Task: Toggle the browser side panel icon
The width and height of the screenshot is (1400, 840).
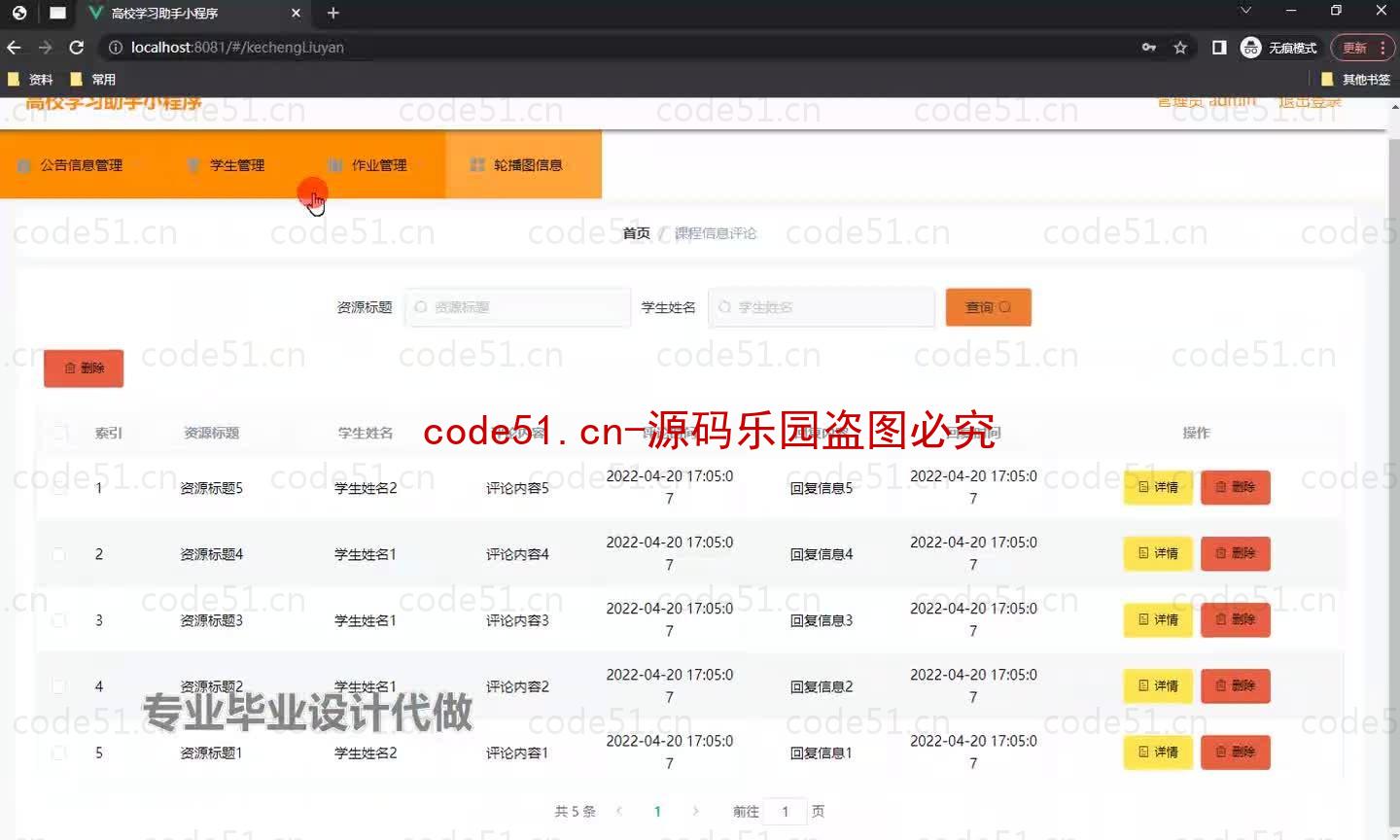Action: coord(1219,47)
